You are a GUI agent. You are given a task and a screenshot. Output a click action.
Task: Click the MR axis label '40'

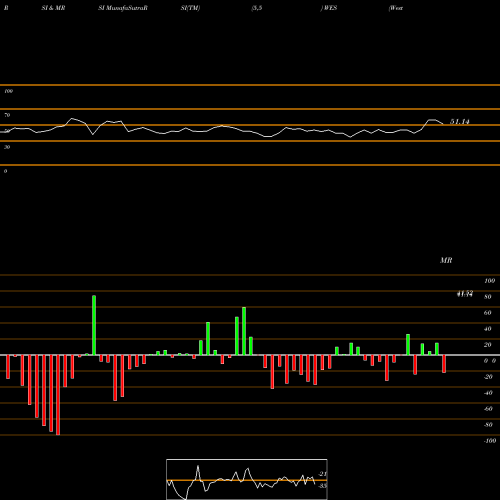pos(488,329)
